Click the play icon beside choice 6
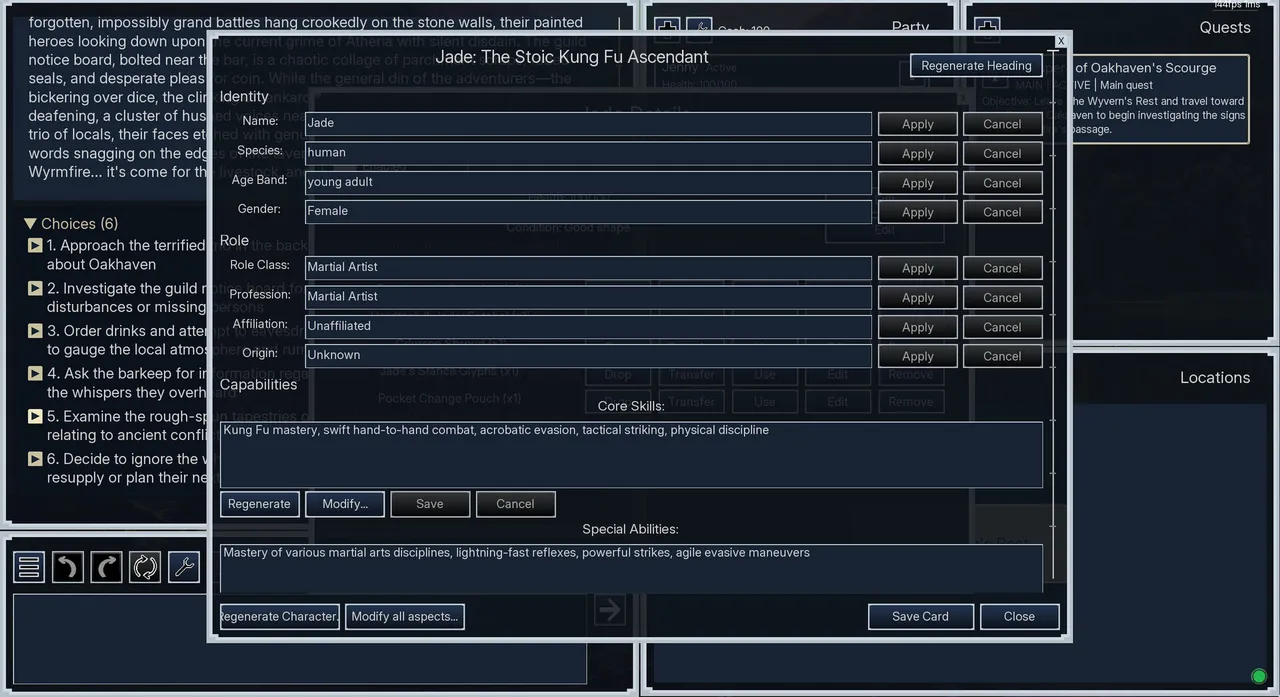Screen dimensions: 1280x697 click(35, 458)
